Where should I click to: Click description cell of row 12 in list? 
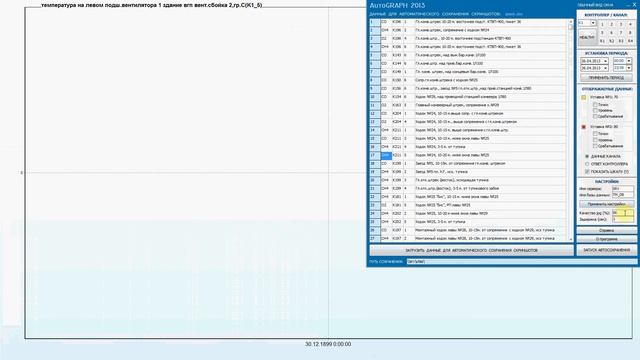tap(491, 113)
